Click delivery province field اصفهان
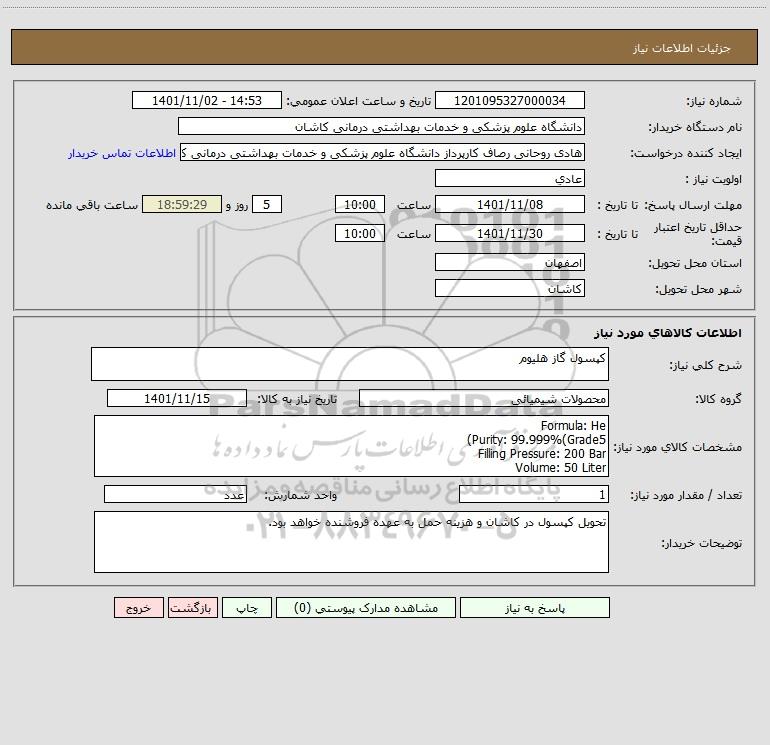770x745 pixels. (510, 262)
